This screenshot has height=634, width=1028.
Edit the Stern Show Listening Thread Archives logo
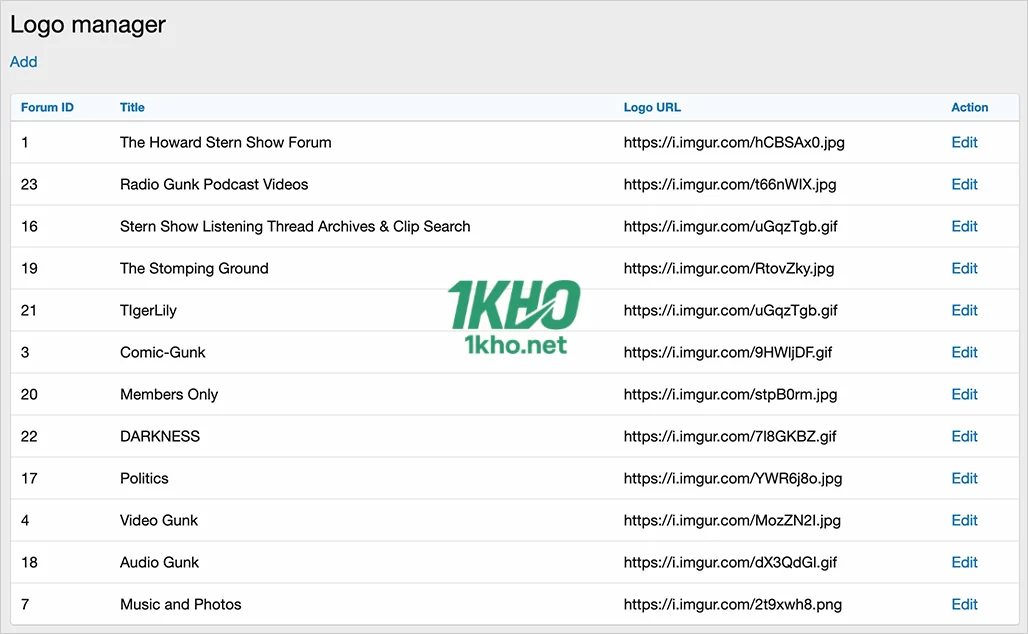(x=963, y=226)
